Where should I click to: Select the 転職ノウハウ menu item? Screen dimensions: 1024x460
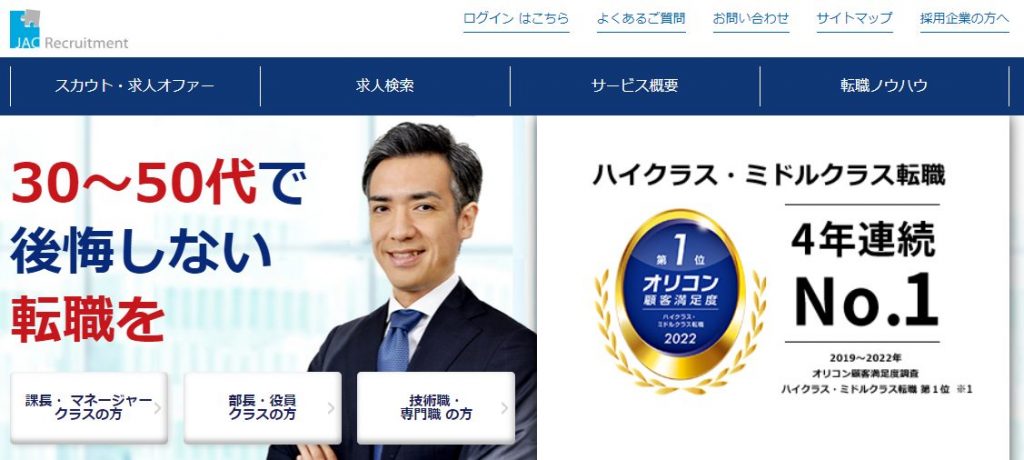coord(884,86)
